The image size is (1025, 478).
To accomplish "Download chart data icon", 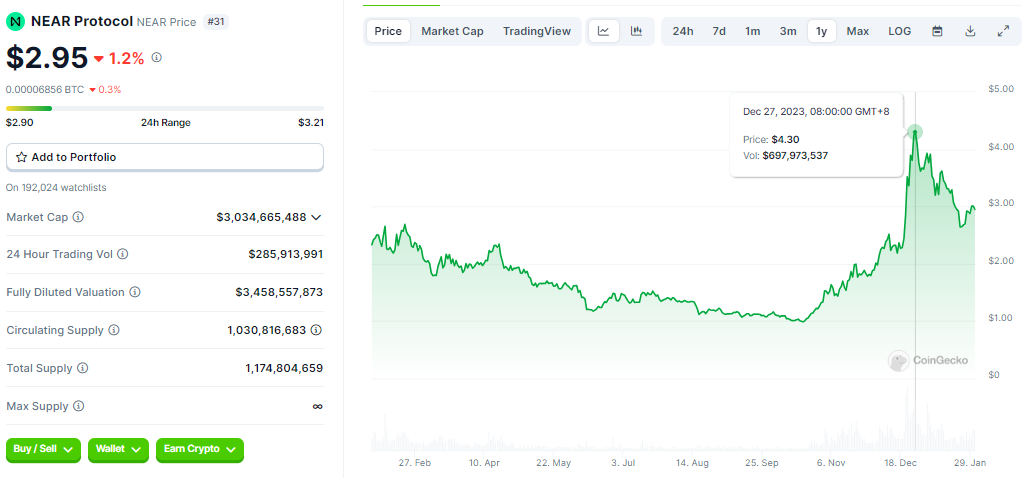I will click(971, 31).
